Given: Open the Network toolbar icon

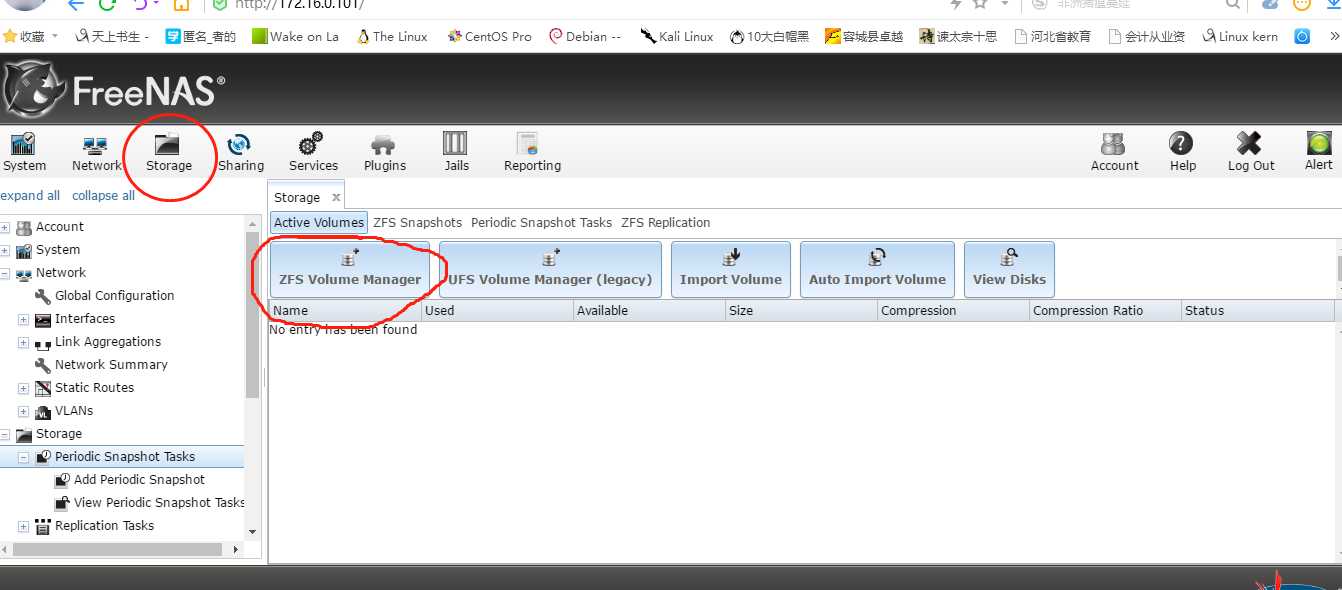Looking at the screenshot, I should (96, 152).
